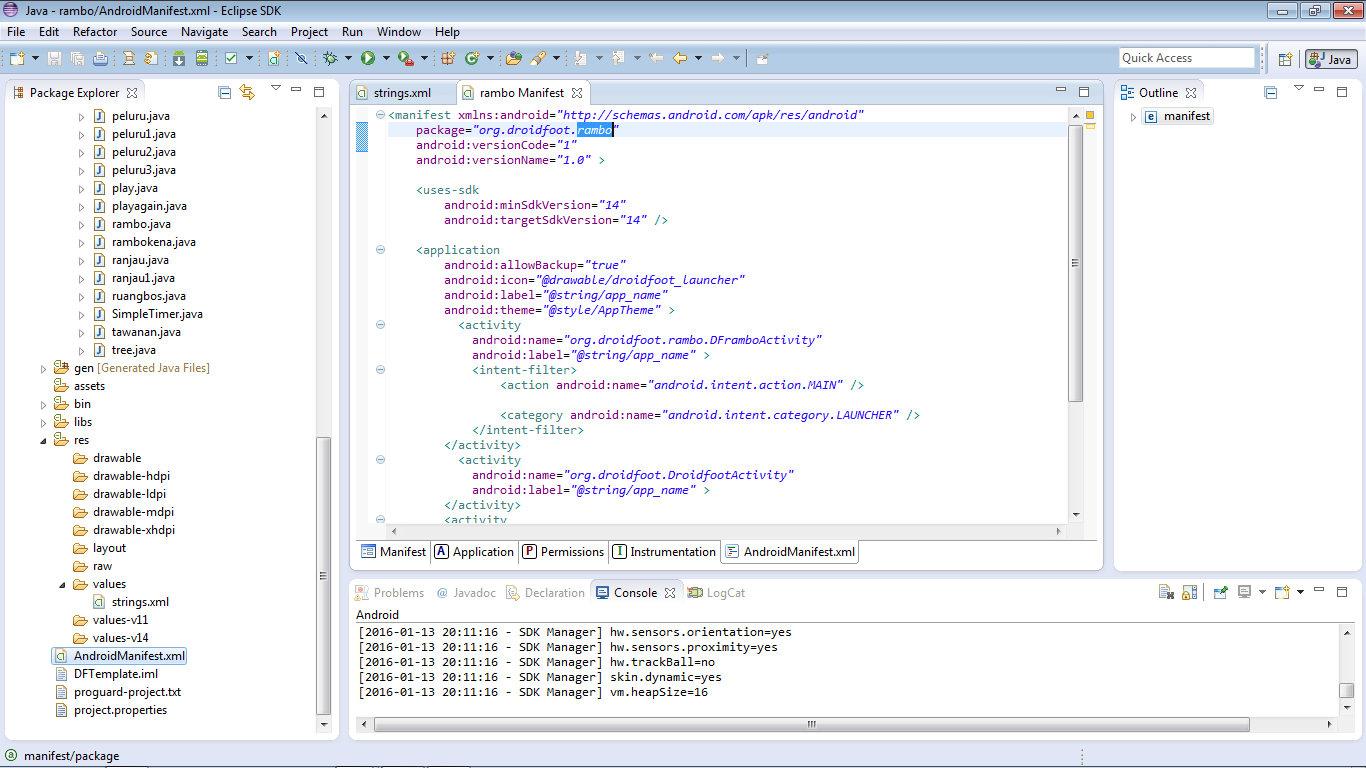The height and width of the screenshot is (768, 1366).
Task: Open the Android Virtual Device Manager icon
Action: click(x=203, y=59)
